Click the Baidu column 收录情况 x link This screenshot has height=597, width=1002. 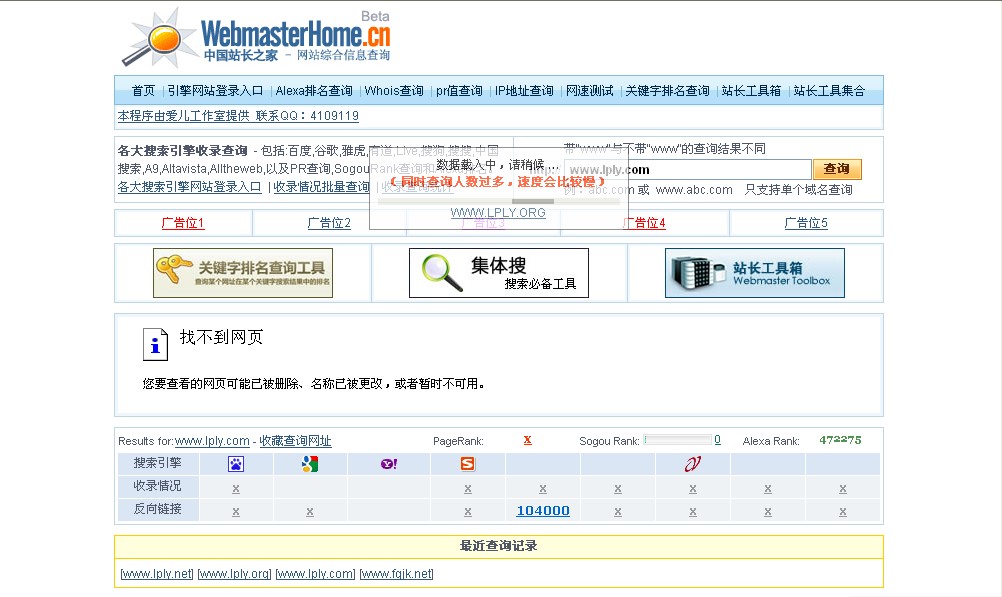[x=236, y=489]
